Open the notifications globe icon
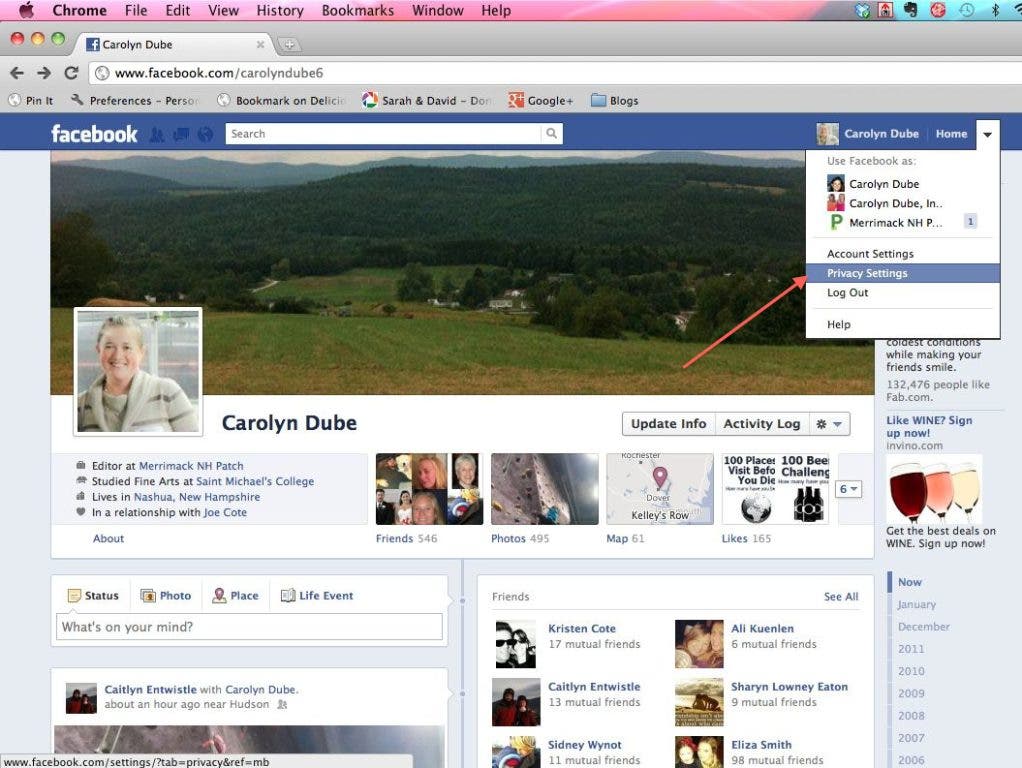1022x768 pixels. [x=205, y=134]
